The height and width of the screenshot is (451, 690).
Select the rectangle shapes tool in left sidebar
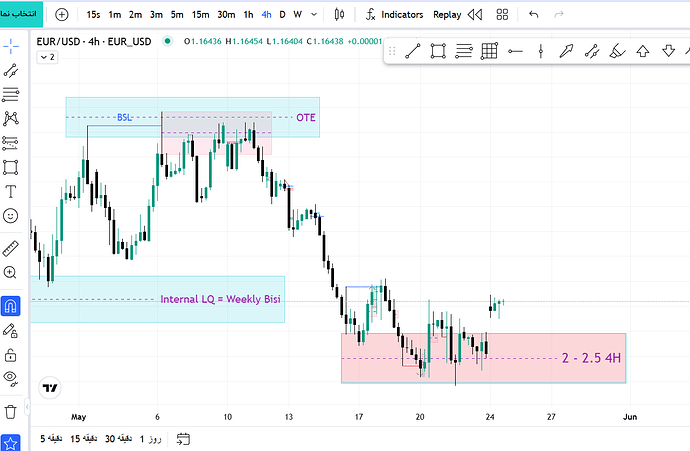point(11,167)
